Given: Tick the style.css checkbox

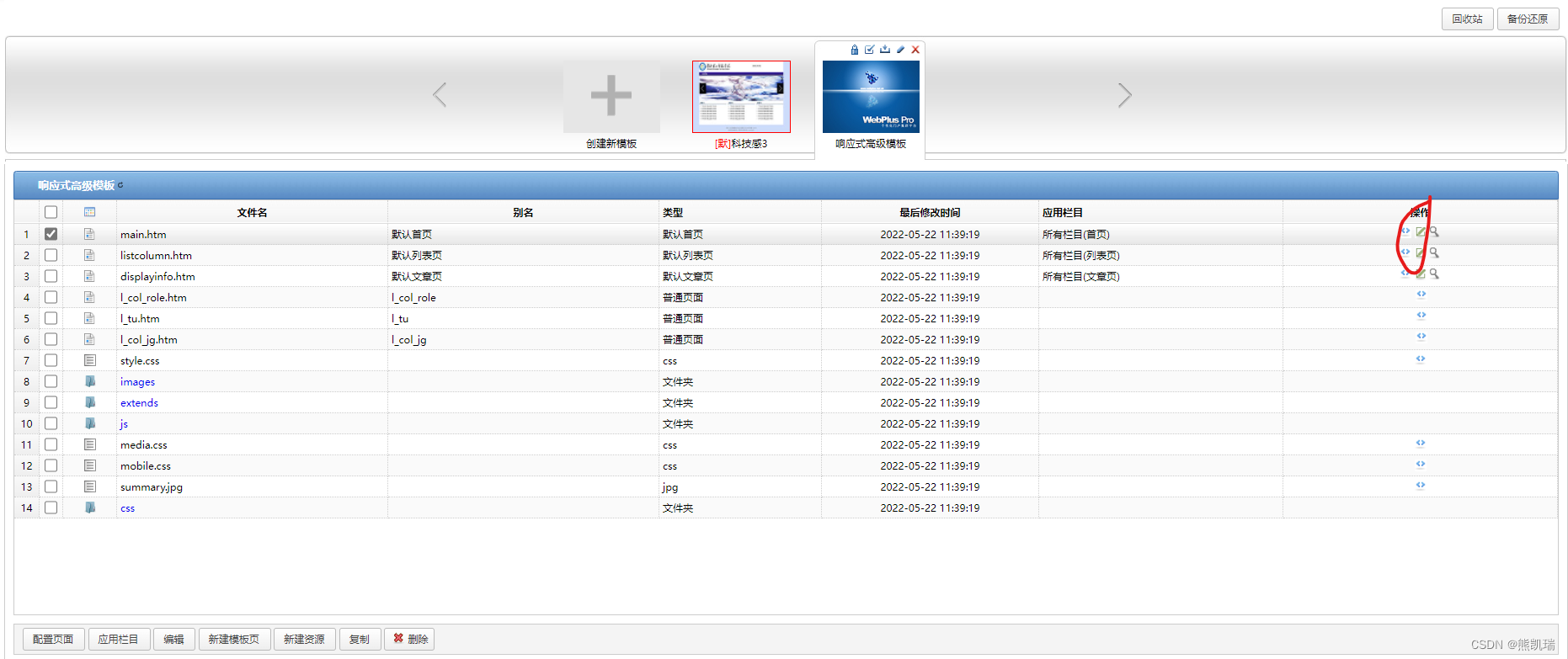Looking at the screenshot, I should tap(51, 360).
